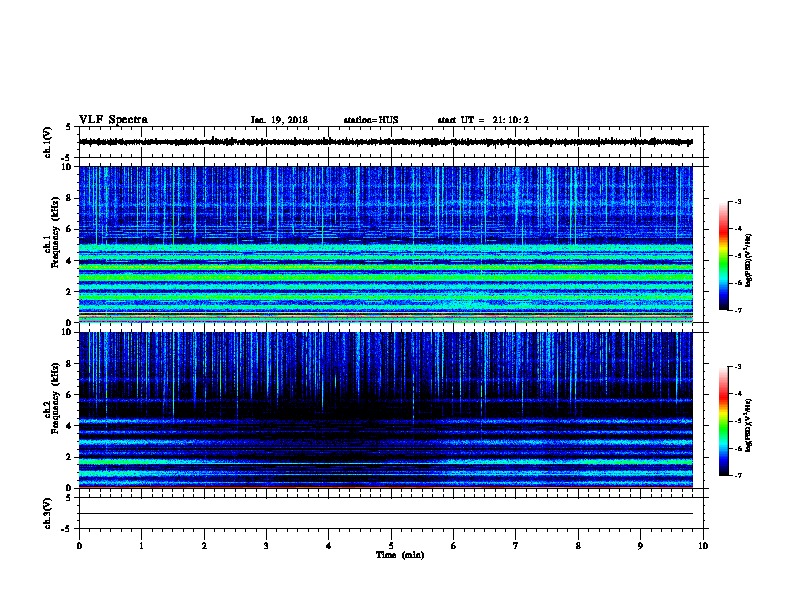The image size is (792, 612).
Task: Click the ch.1 "Frequency (kHz)" axis label
Action: [x=55, y=232]
